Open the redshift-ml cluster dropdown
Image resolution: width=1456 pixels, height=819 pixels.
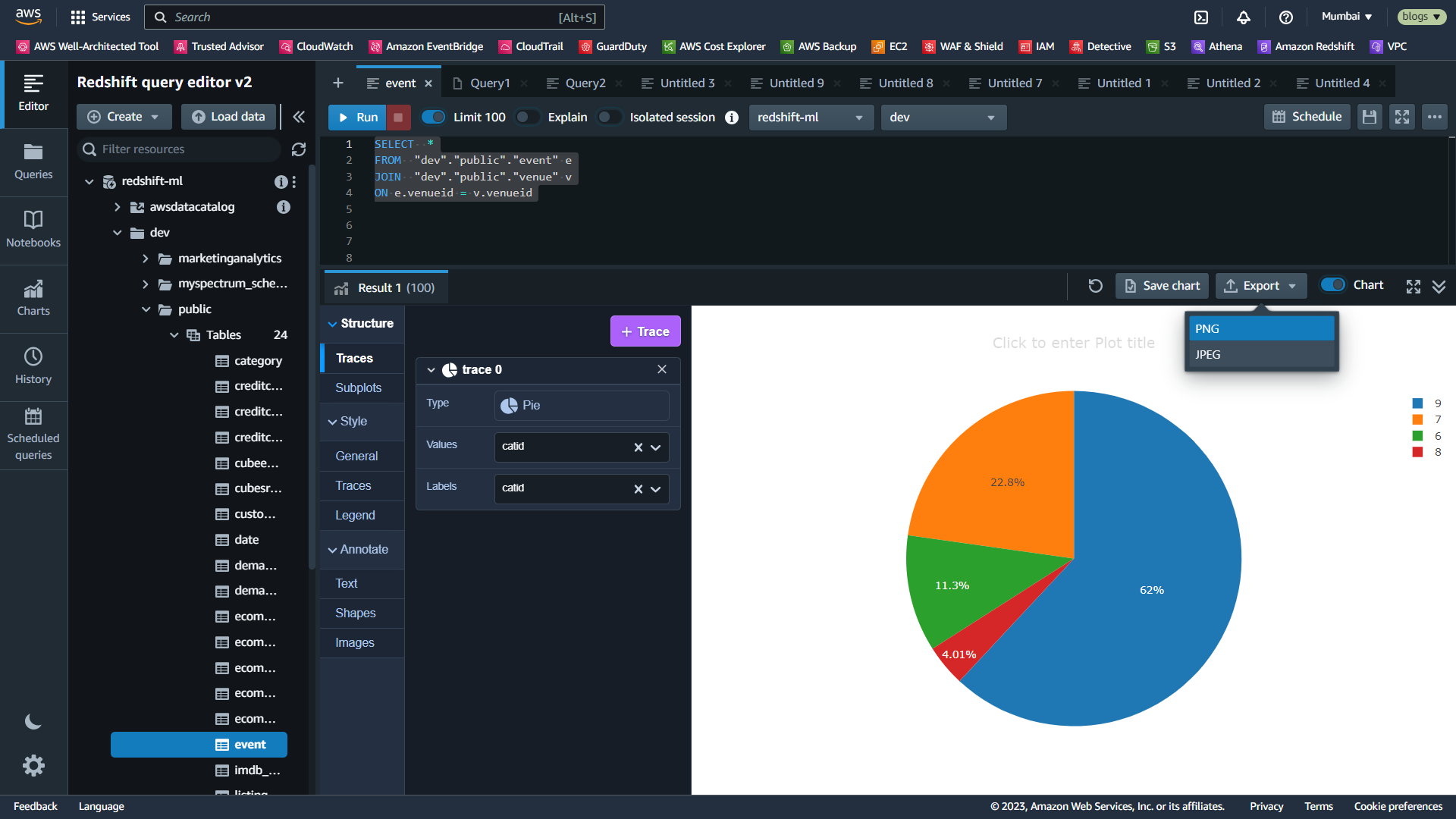[810, 118]
